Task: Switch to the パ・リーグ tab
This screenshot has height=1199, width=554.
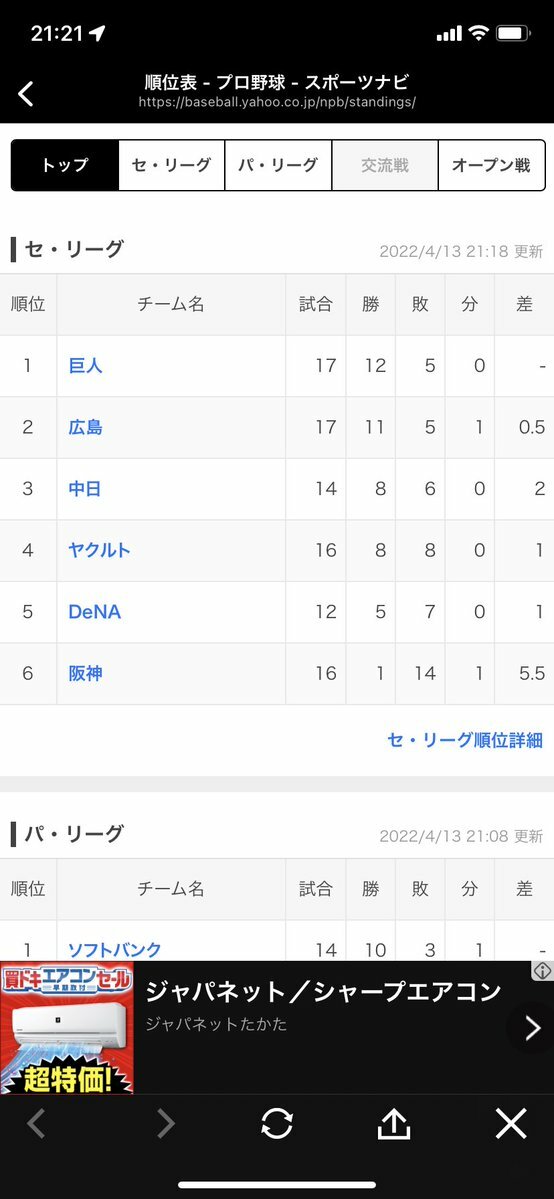Action: tap(278, 164)
